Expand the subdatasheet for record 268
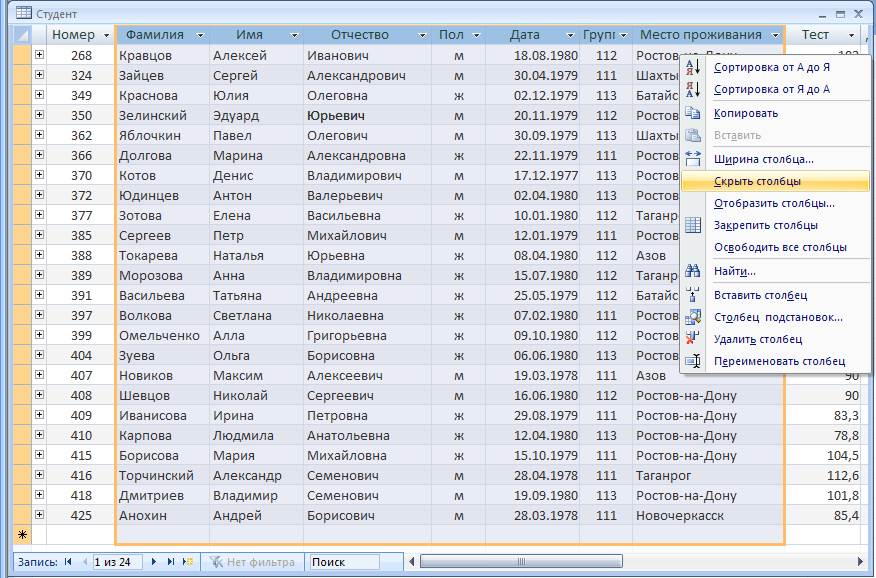Screen dimensions: 876x578 (39, 55)
